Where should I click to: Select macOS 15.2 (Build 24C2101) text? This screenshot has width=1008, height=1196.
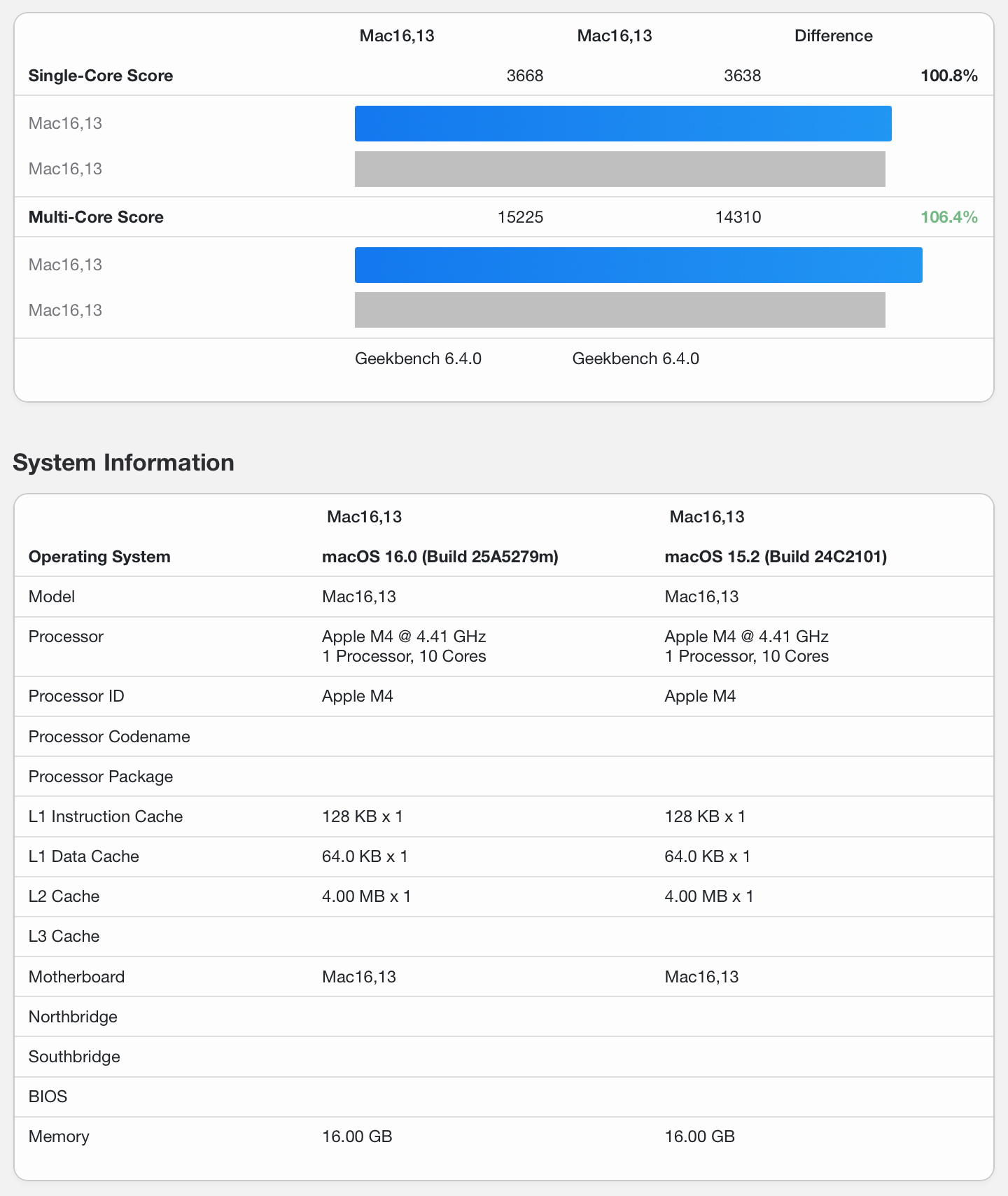click(776, 557)
